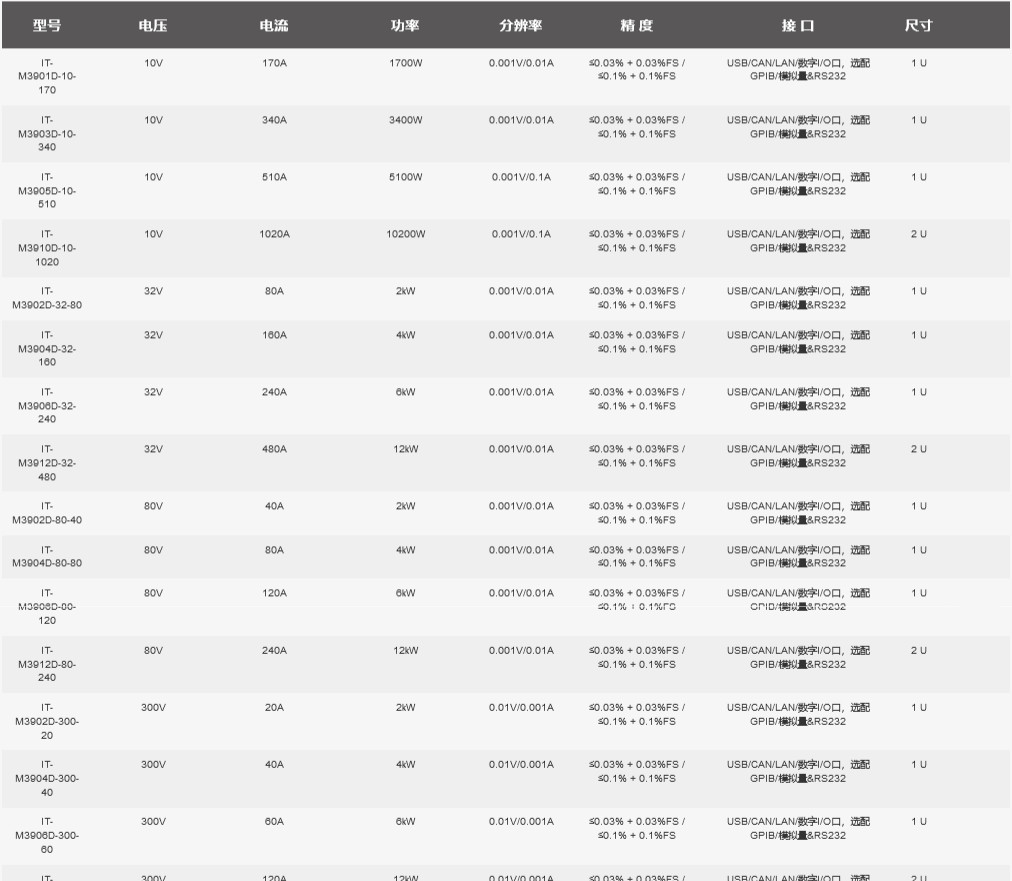
Task: Click the 型号 column header
Action: coord(47,26)
